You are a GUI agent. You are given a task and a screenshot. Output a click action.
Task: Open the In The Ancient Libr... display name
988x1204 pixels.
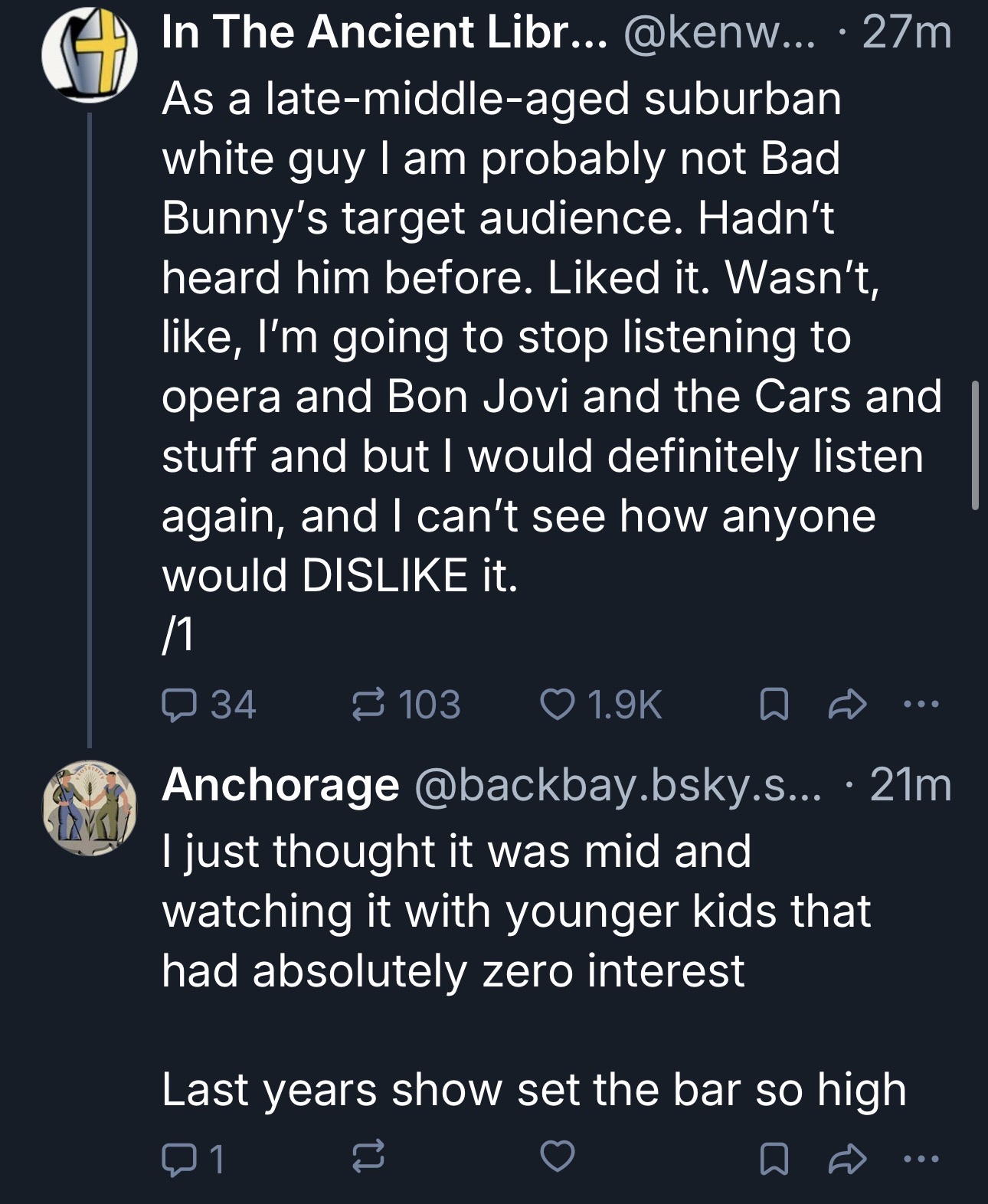coord(384,33)
